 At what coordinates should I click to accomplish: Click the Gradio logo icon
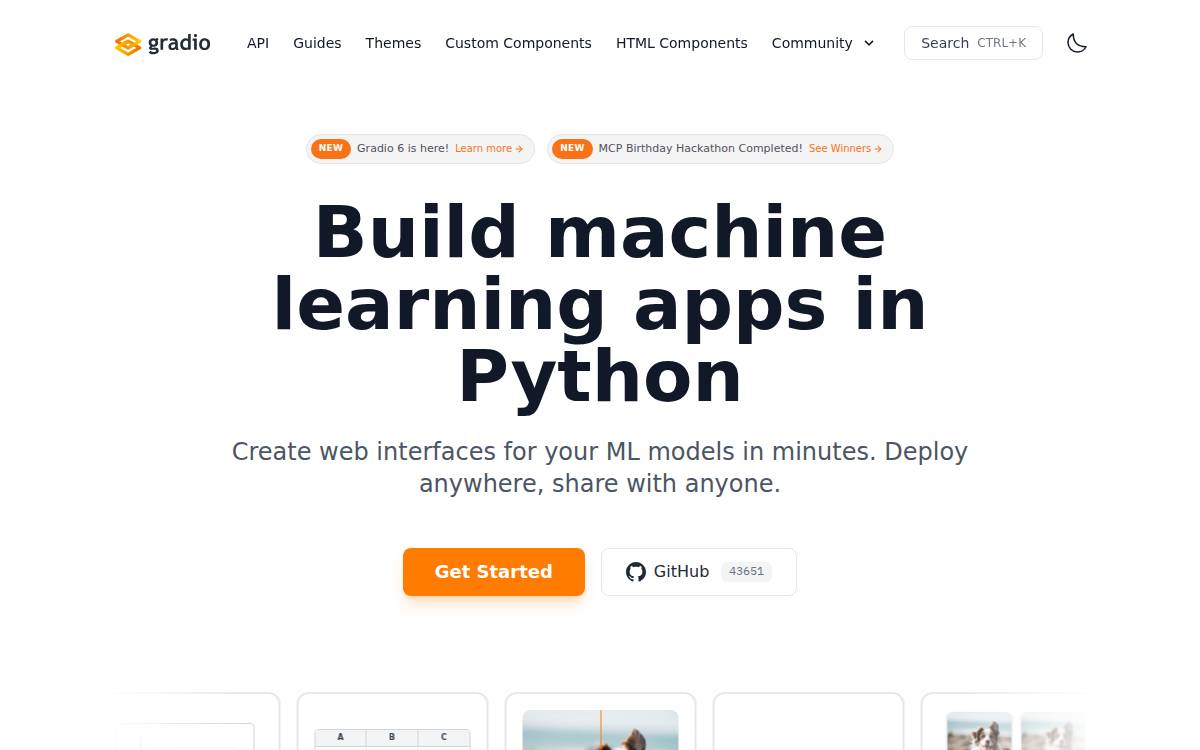[x=128, y=44]
